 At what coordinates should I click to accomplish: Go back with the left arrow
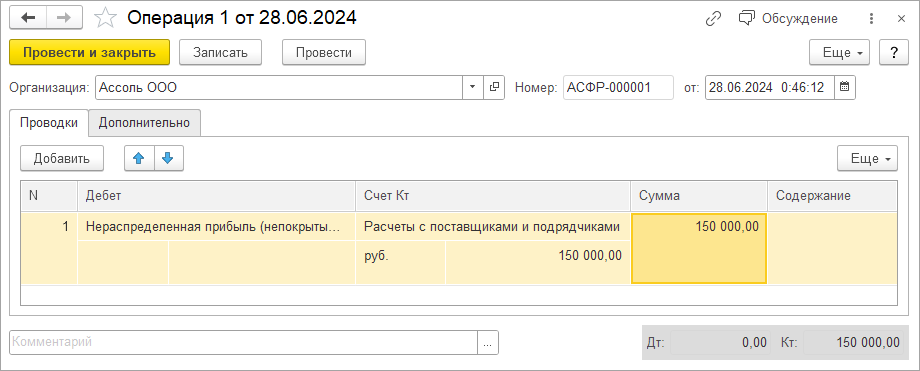point(28,18)
